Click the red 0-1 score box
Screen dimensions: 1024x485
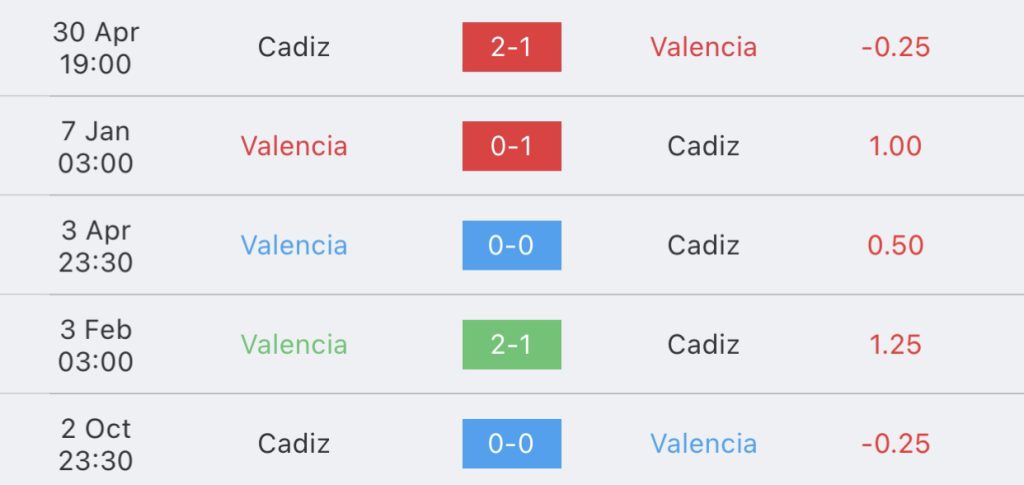(511, 146)
